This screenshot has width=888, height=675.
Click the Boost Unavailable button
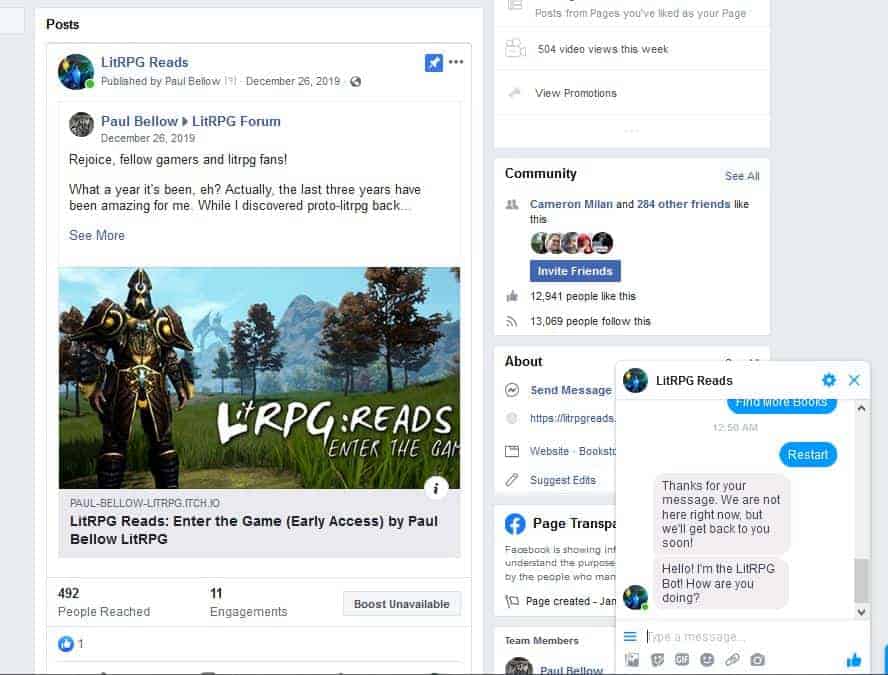(x=402, y=604)
